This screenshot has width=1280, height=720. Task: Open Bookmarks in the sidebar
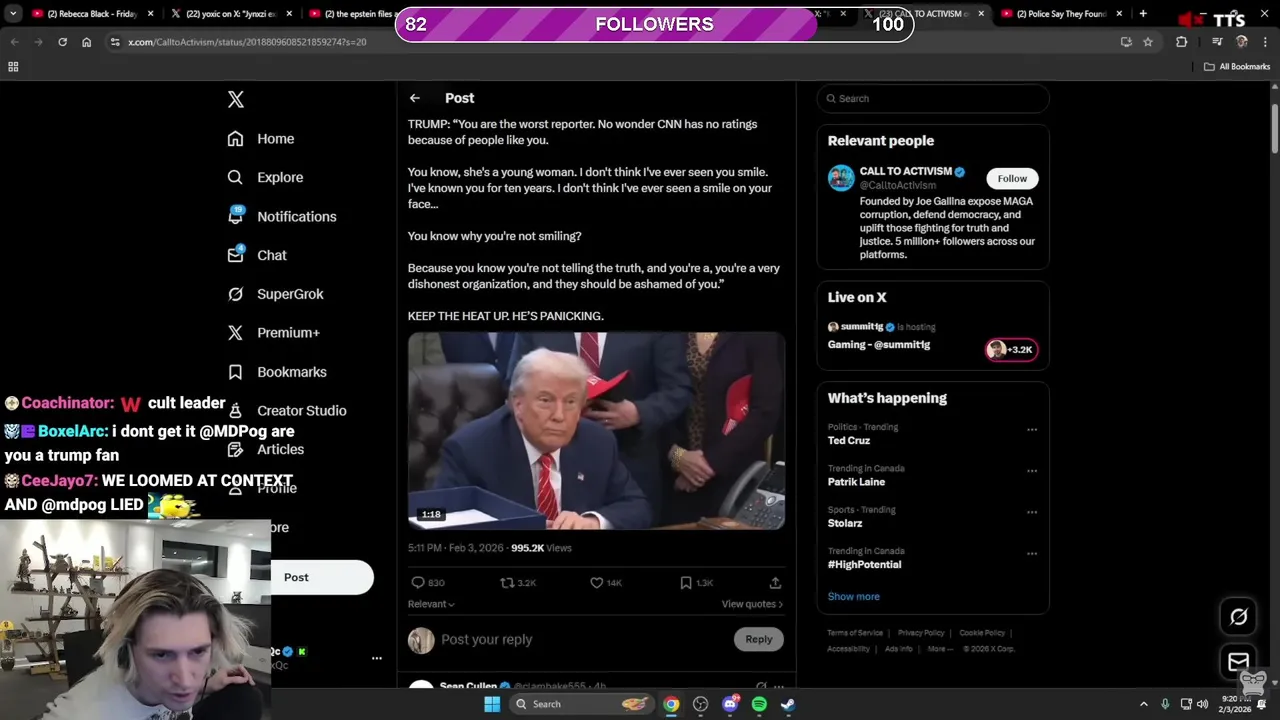tap(277, 372)
